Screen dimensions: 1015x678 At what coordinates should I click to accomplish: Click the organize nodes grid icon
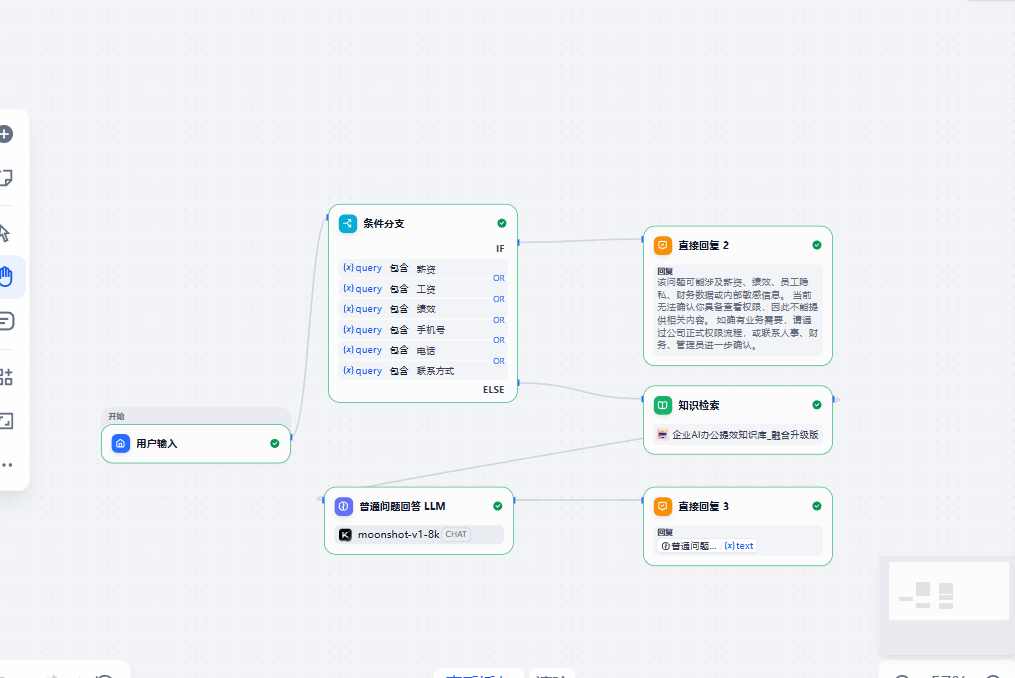click(6, 377)
